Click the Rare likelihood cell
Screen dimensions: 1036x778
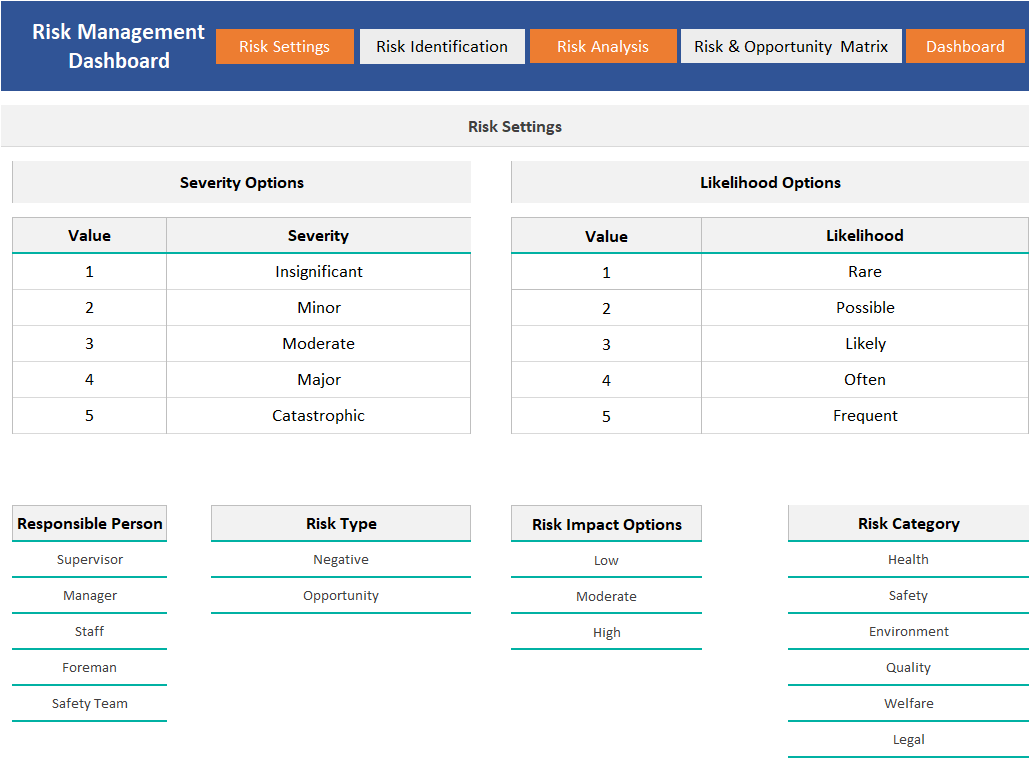865,271
